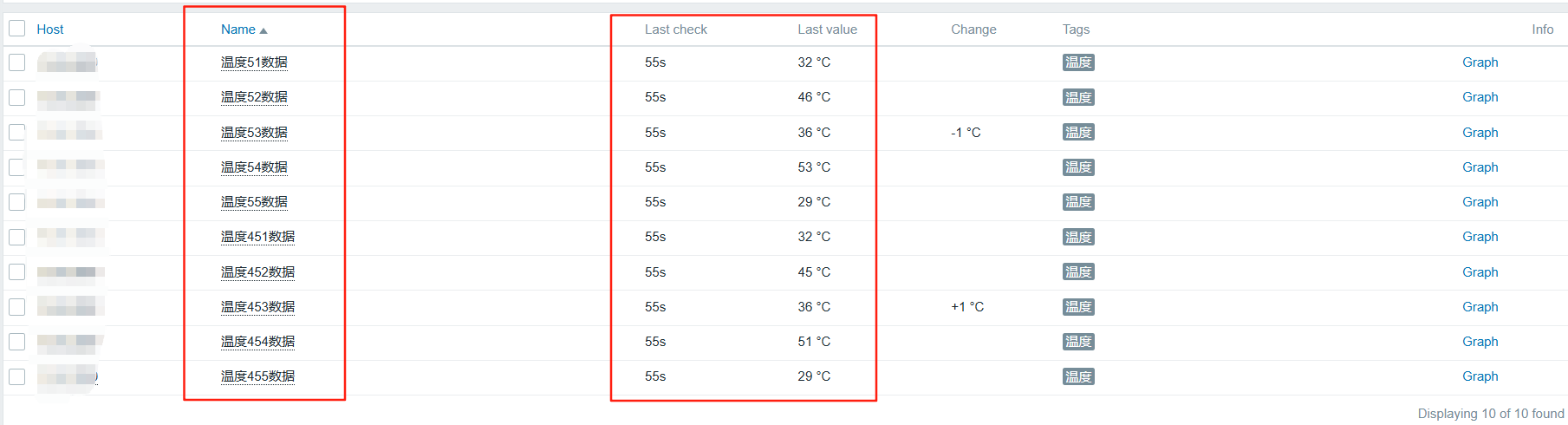The height and width of the screenshot is (425, 1568).
Task: Click the 温度 tag on 温度454数据 row
Action: (1078, 342)
